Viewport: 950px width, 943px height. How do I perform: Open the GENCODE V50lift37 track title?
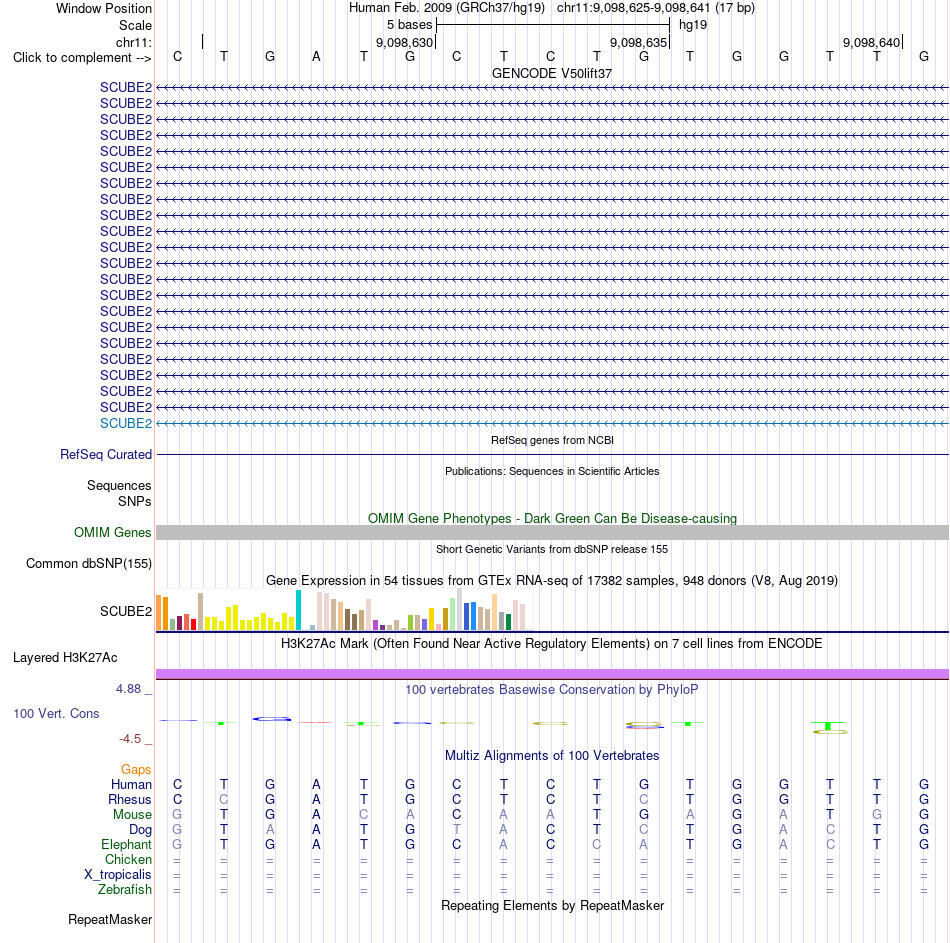551,73
